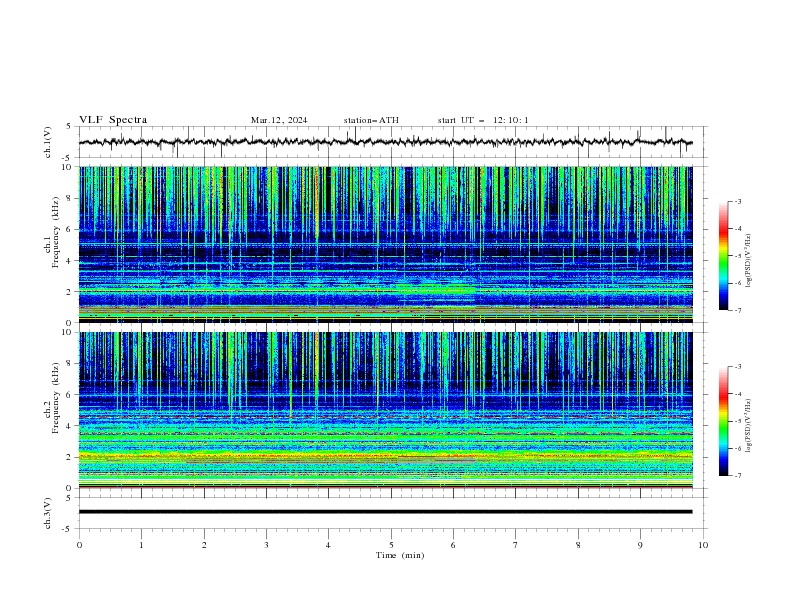
Task: Click time axis tick label "7"
Action: pyautogui.click(x=516, y=545)
